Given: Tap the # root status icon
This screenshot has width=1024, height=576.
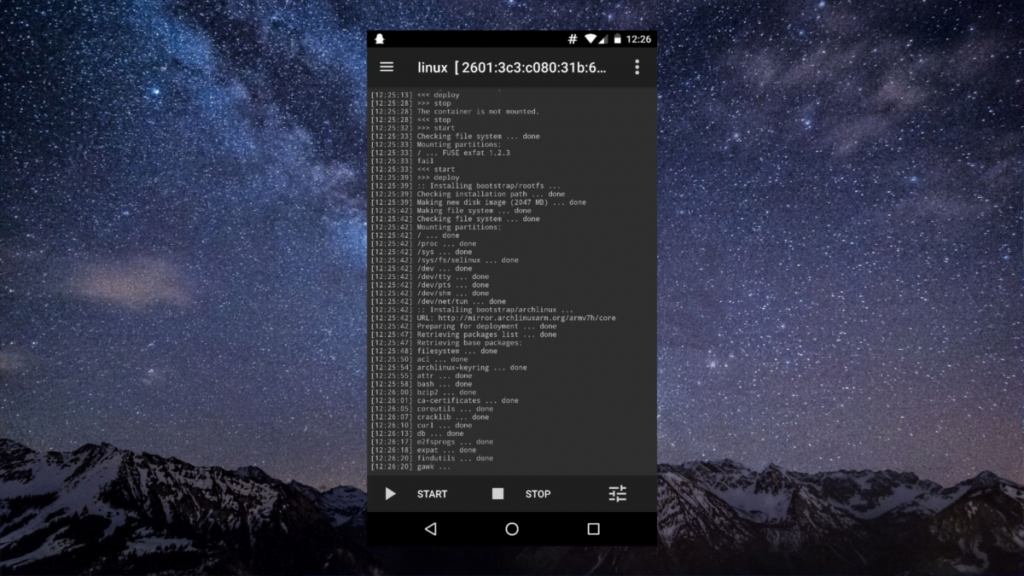Looking at the screenshot, I should [x=573, y=39].
